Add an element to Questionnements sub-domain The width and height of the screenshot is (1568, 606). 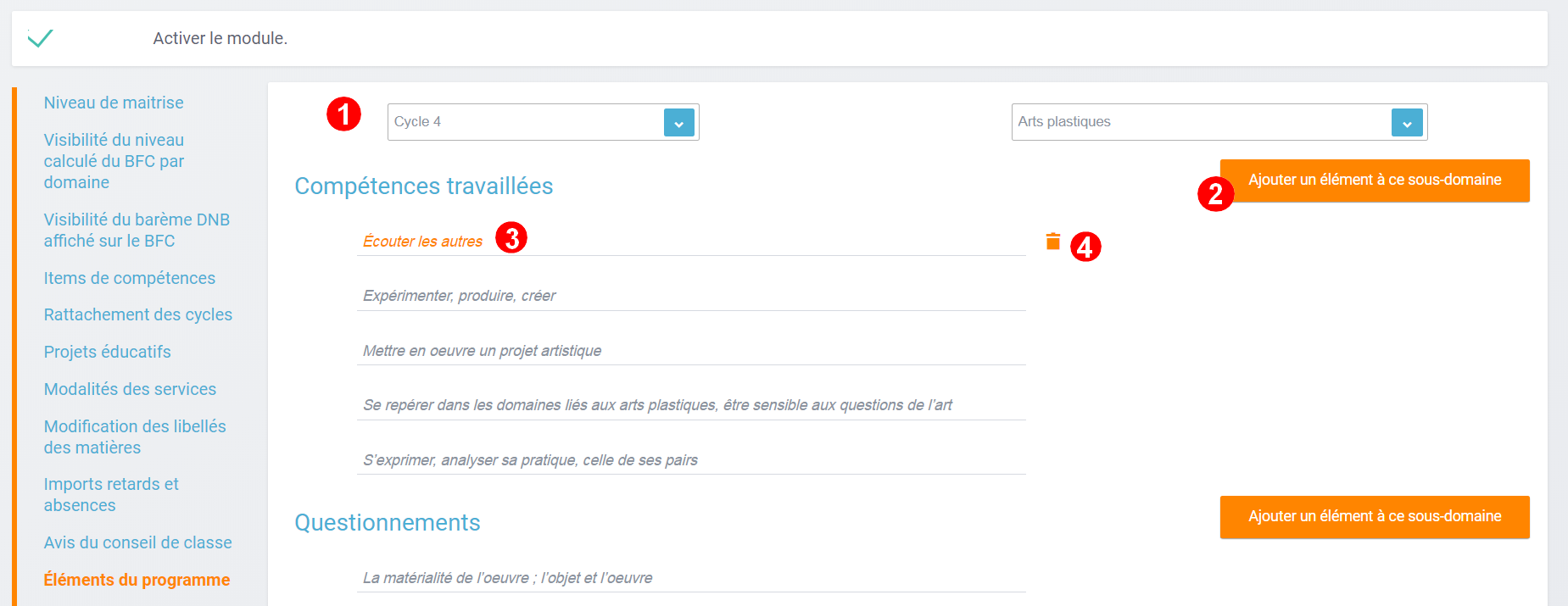[1375, 516]
